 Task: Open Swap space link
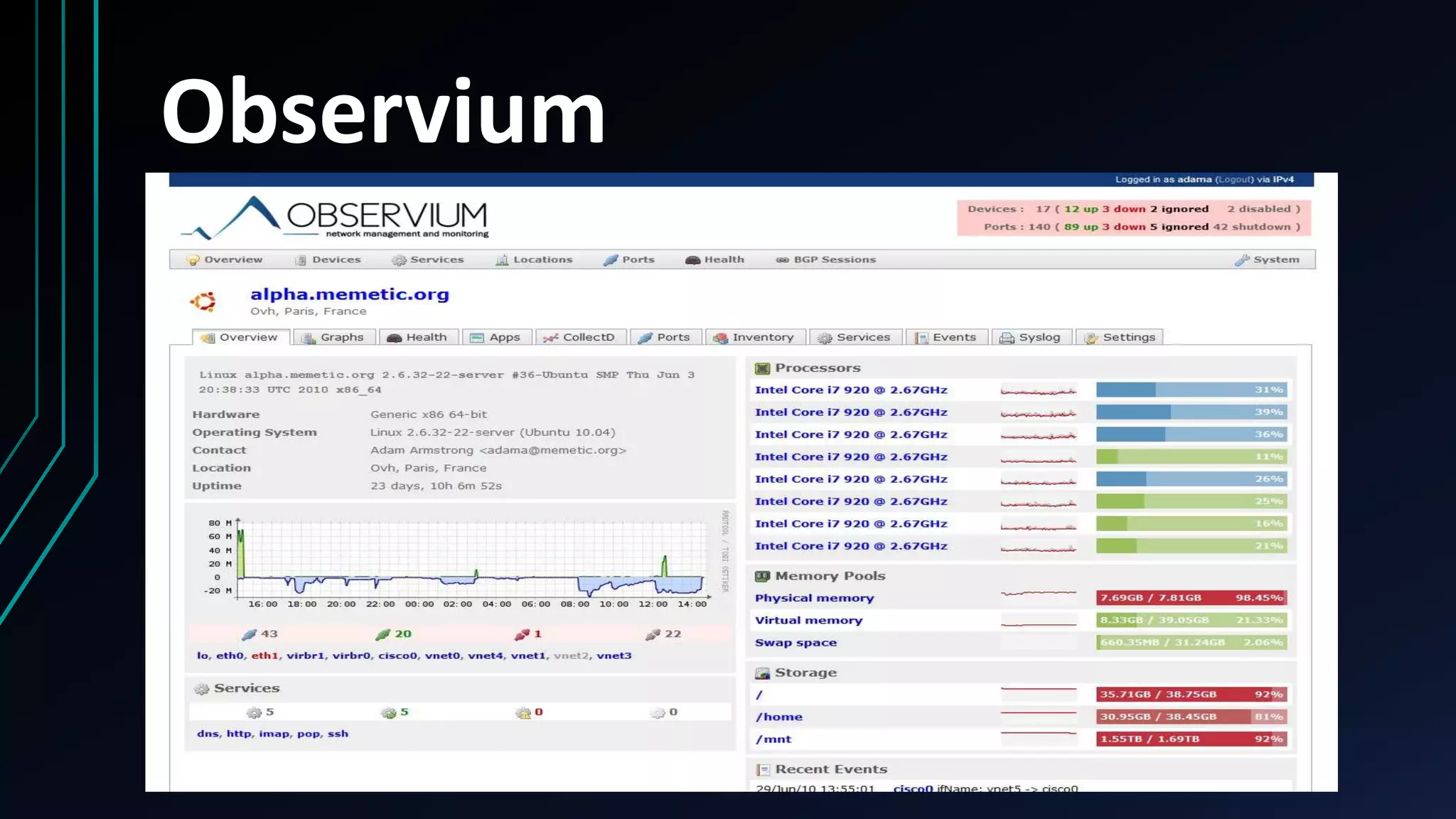coord(796,643)
